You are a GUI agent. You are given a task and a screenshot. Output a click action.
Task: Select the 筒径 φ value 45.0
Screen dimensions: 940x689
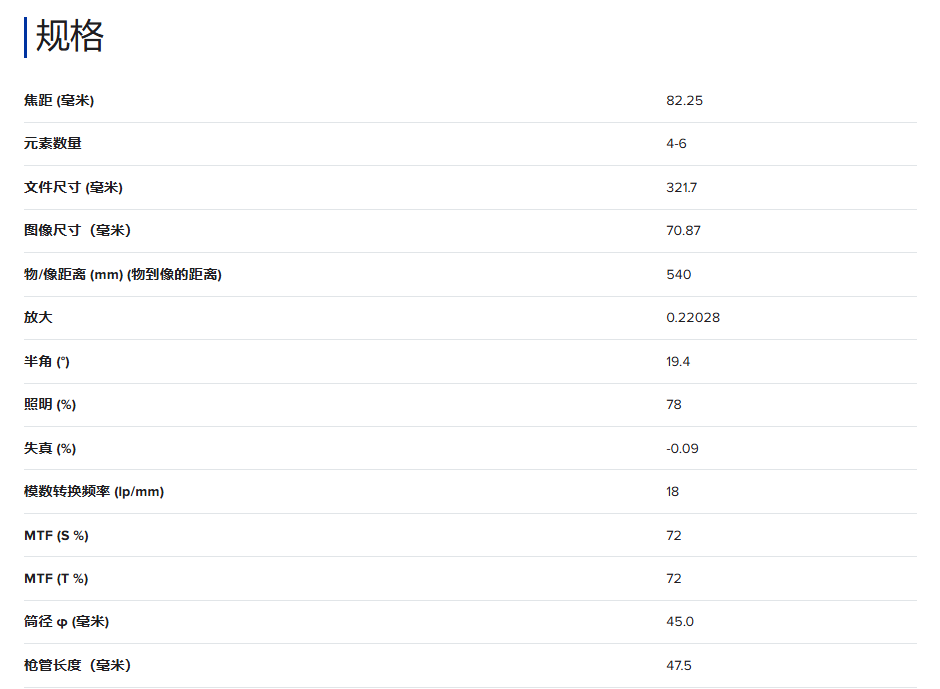(680, 622)
